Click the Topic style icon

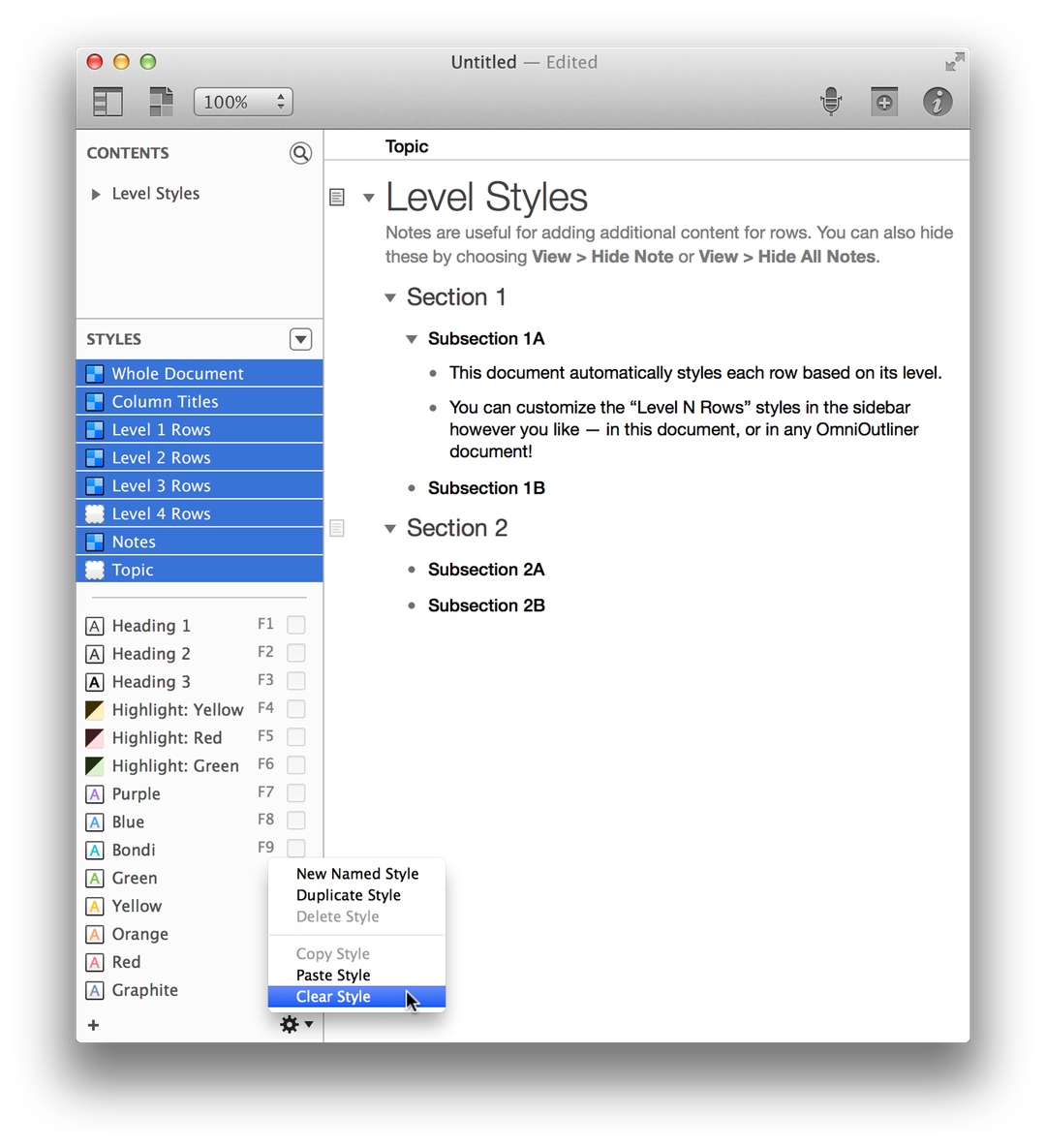tap(95, 570)
